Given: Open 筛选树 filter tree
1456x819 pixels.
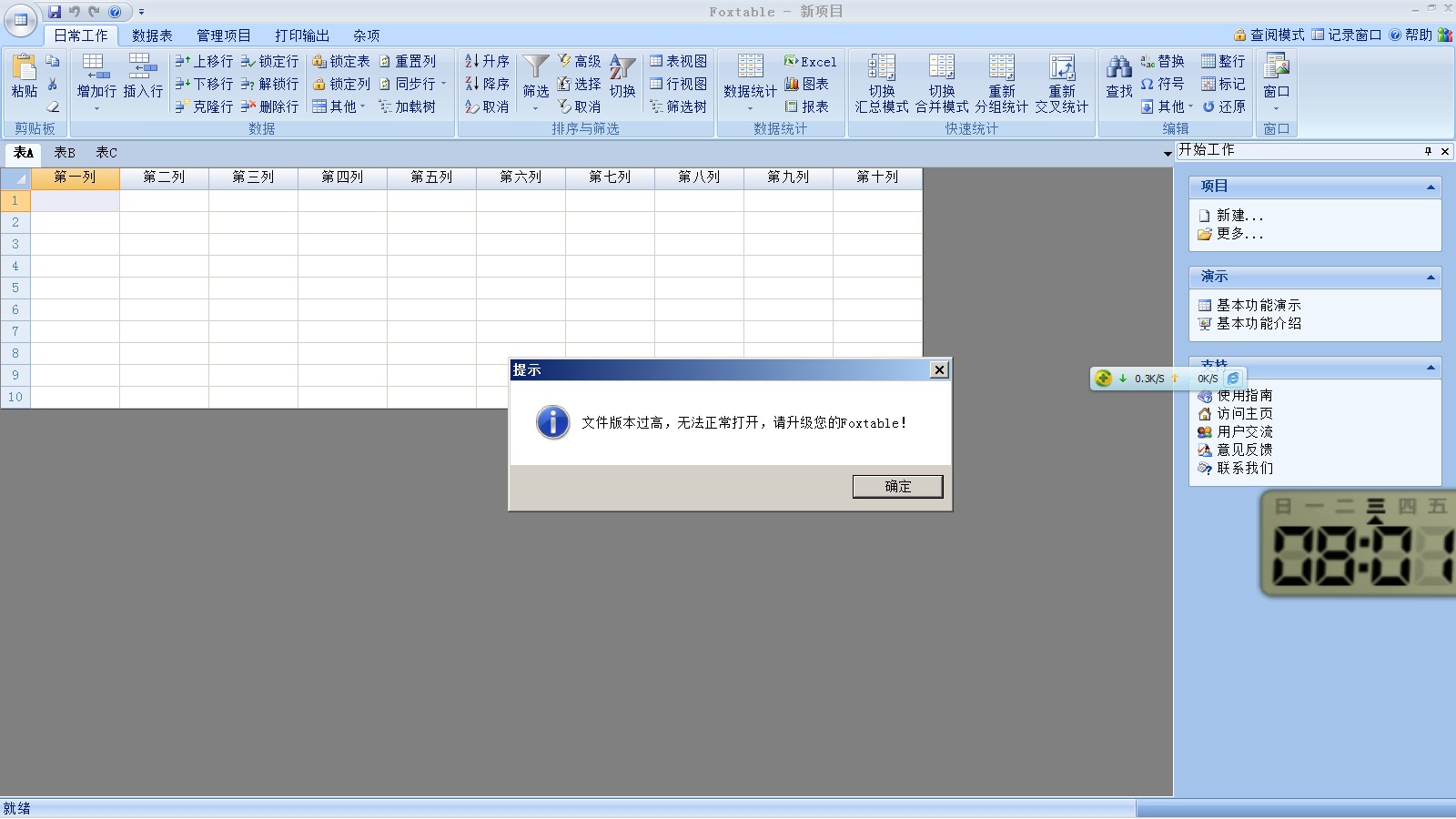Looking at the screenshot, I should click(x=678, y=106).
